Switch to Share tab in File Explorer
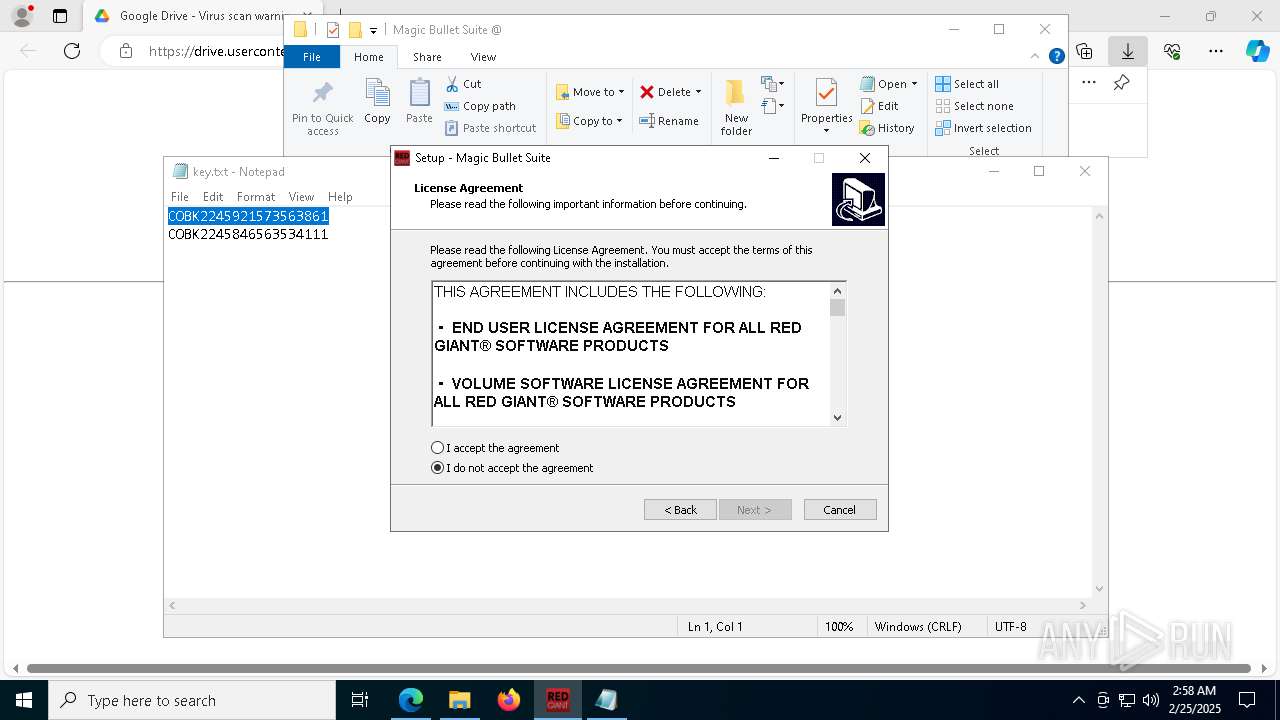The height and width of the screenshot is (720, 1280). coord(427,57)
